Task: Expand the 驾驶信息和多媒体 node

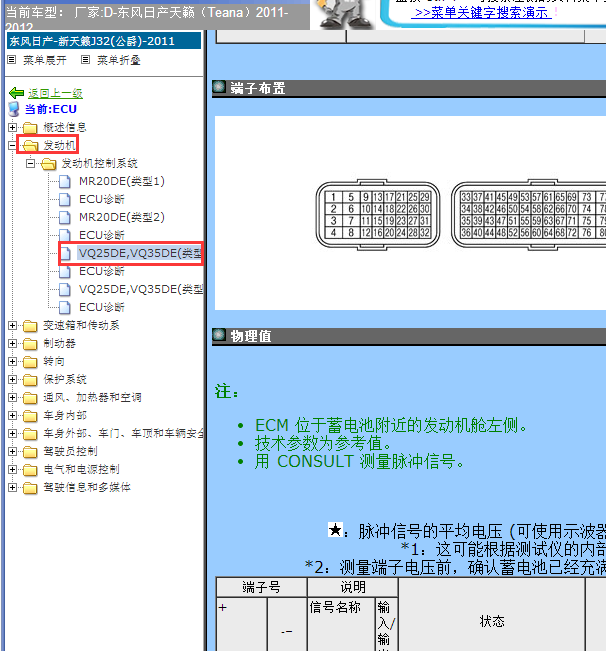Action: [x=12, y=487]
